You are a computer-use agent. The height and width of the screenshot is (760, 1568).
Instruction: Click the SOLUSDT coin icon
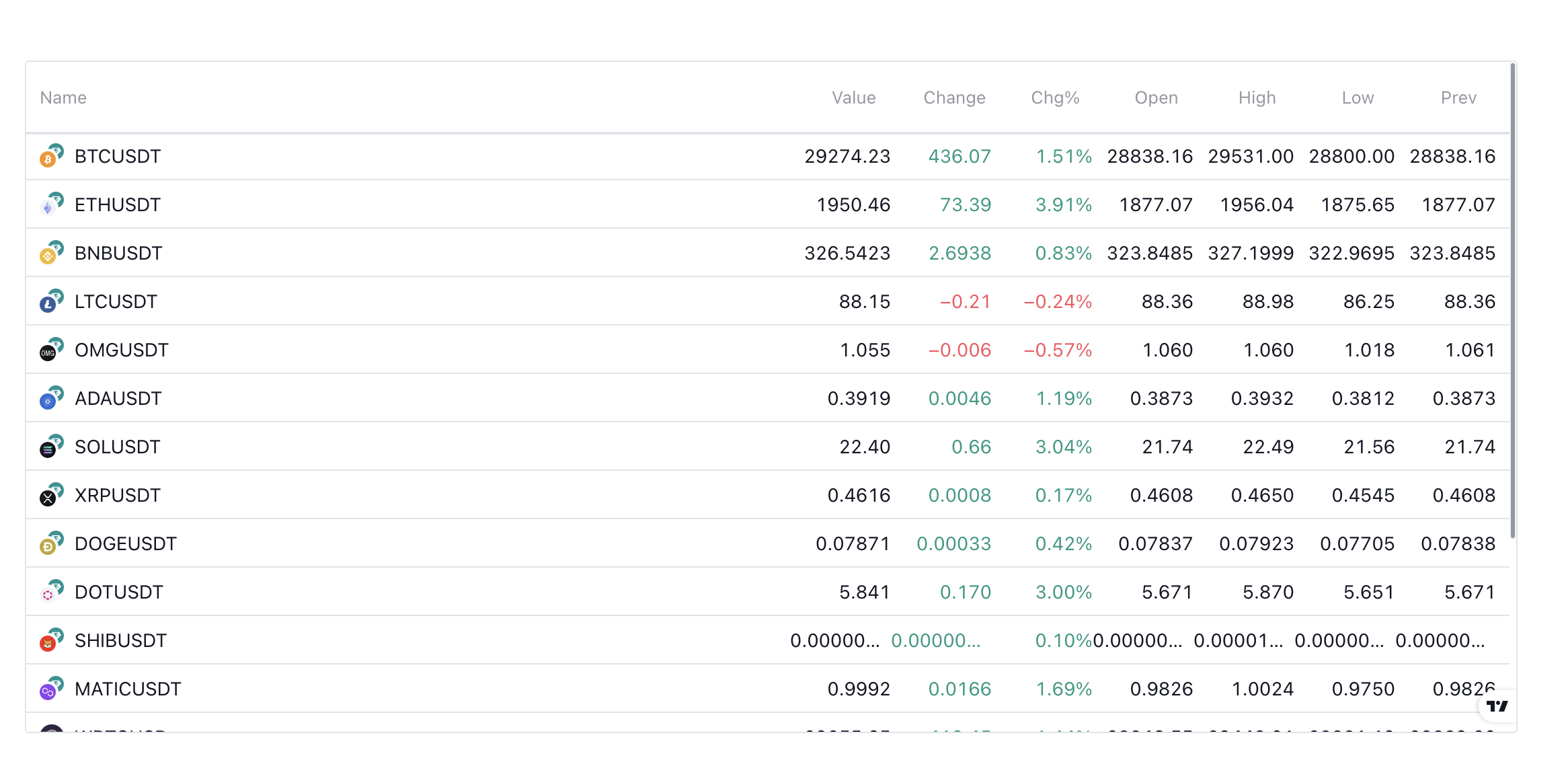(51, 446)
